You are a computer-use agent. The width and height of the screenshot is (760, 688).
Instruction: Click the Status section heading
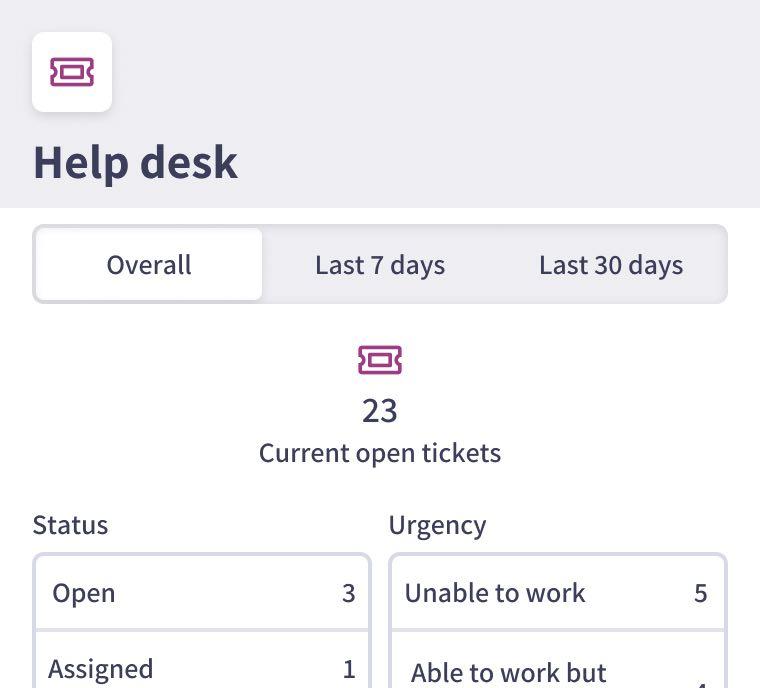pos(70,525)
